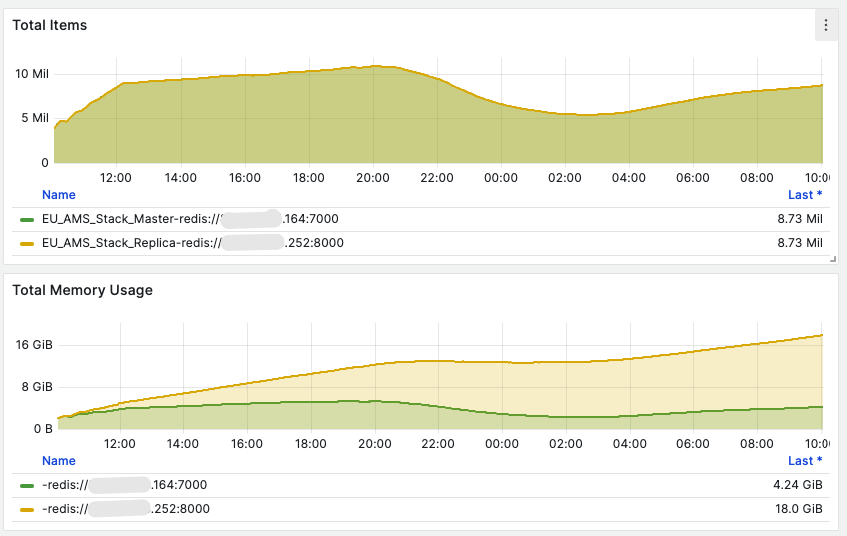Click 12:00 time label under Total Memory Usage chart

coord(119,444)
